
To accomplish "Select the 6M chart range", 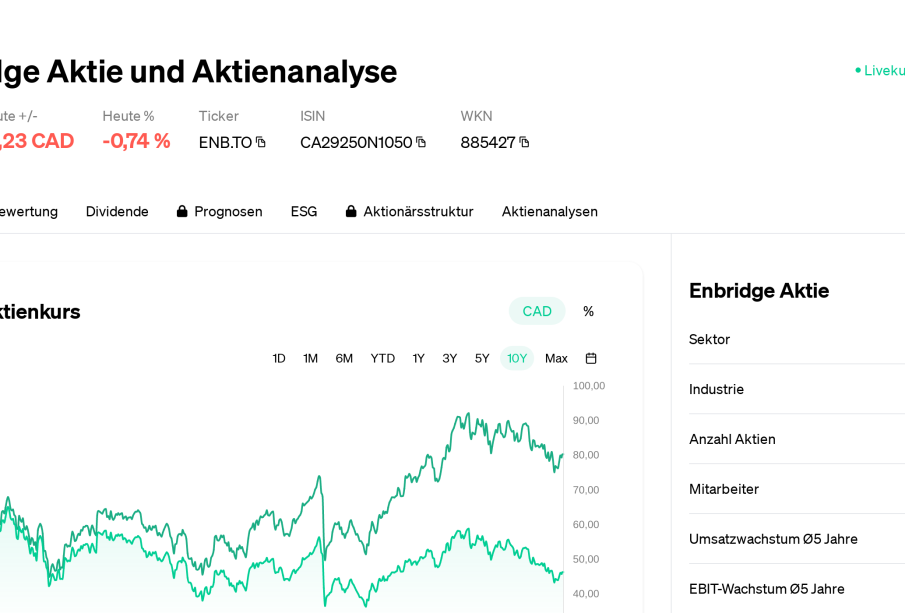I will tap(344, 358).
